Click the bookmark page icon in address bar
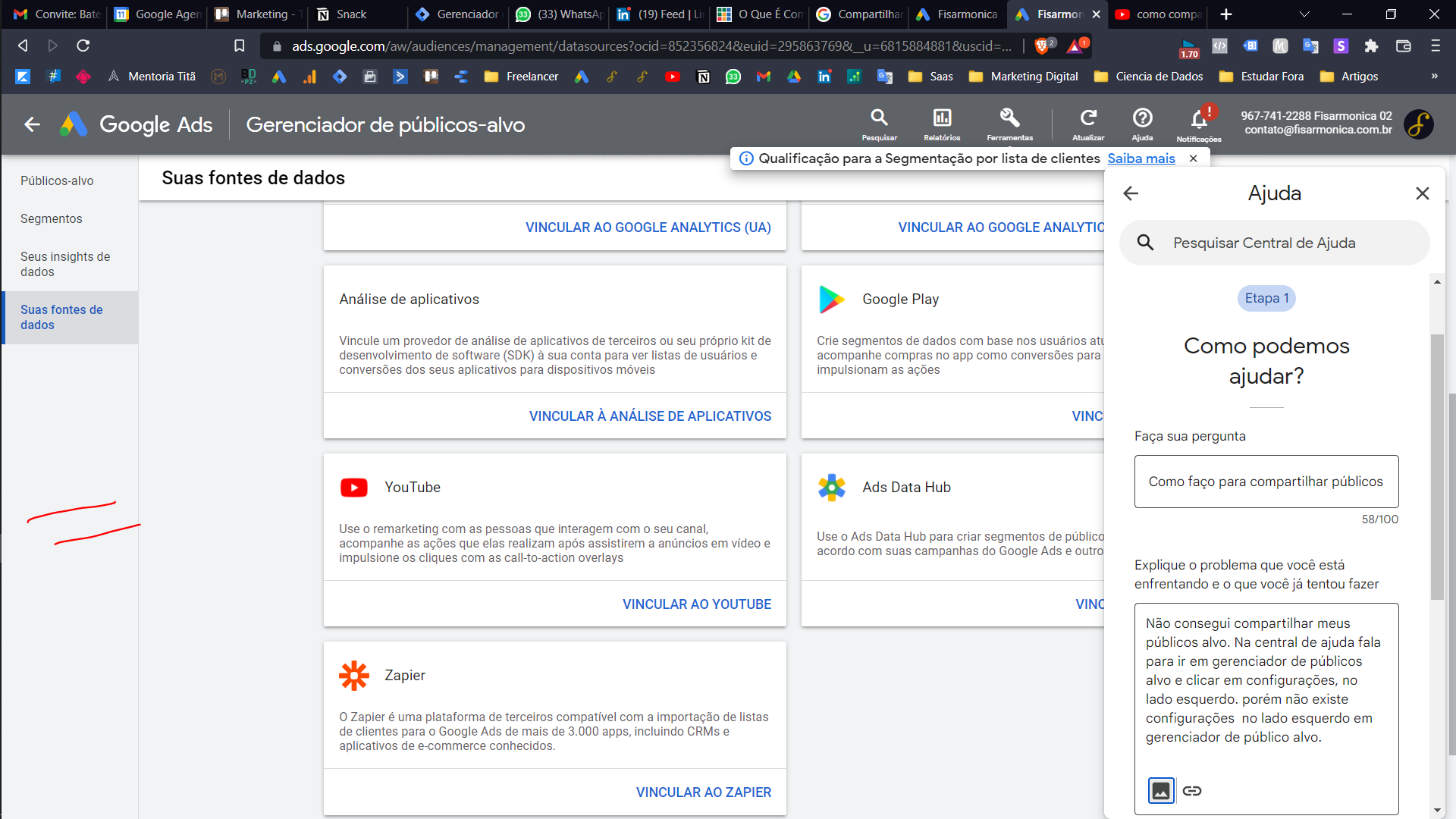This screenshot has width=1456, height=819. tap(240, 45)
